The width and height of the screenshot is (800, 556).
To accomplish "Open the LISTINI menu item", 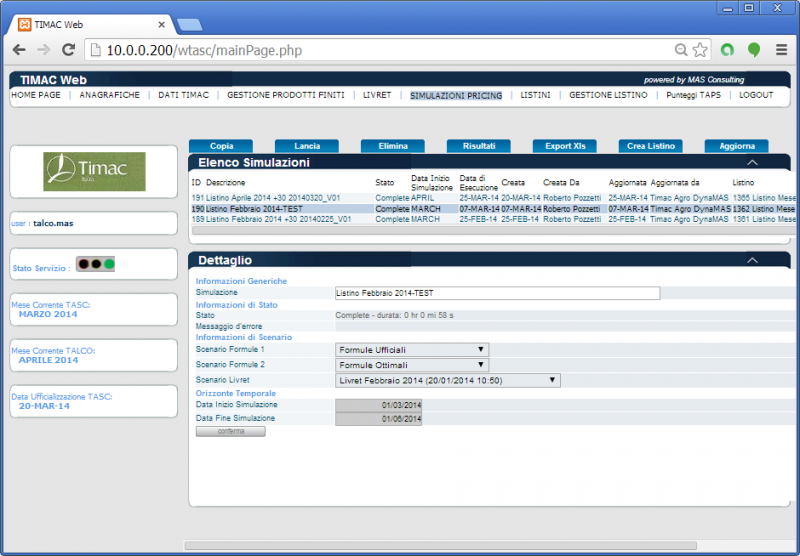I will tap(535, 95).
